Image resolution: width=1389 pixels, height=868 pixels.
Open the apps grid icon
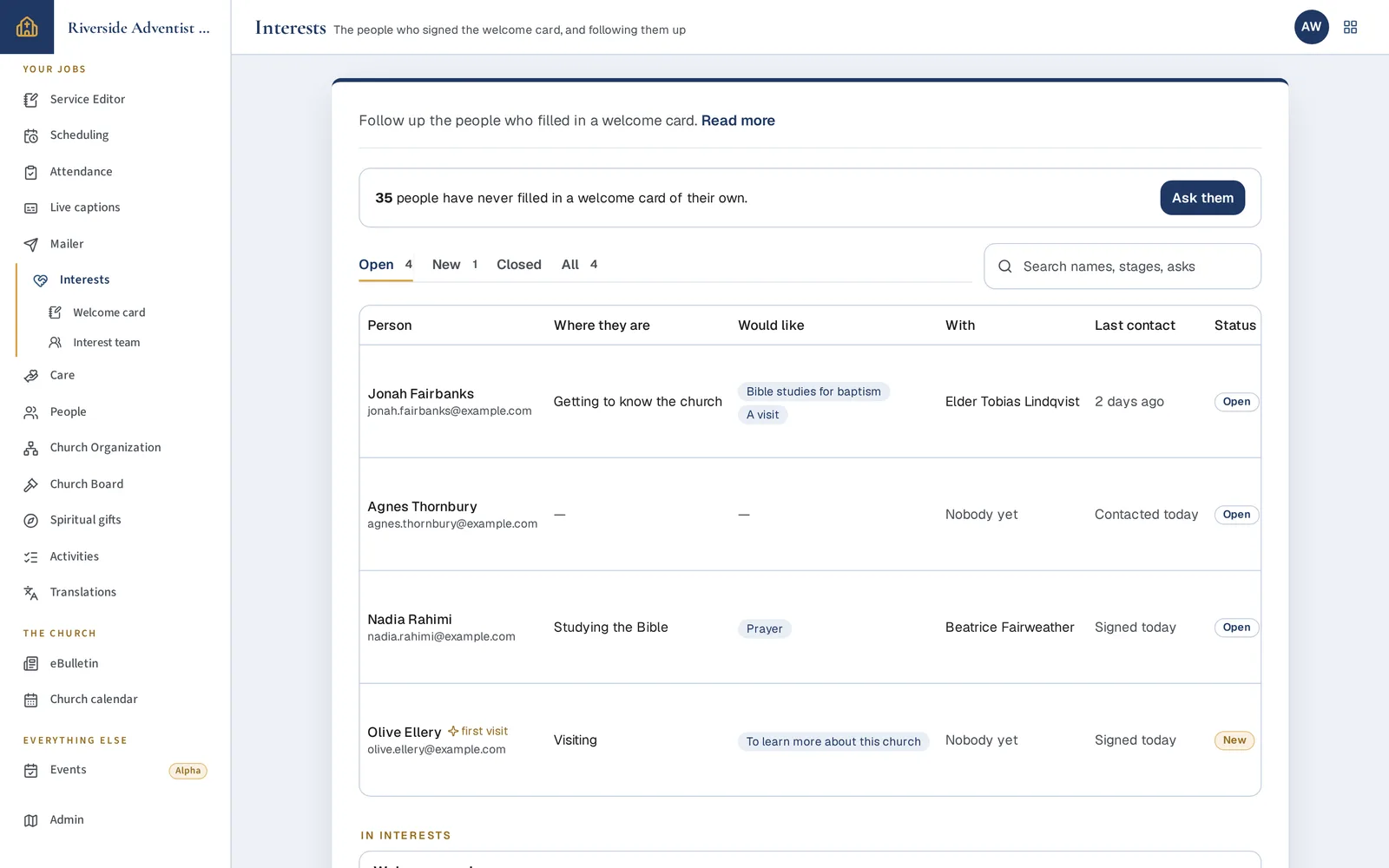(1350, 27)
